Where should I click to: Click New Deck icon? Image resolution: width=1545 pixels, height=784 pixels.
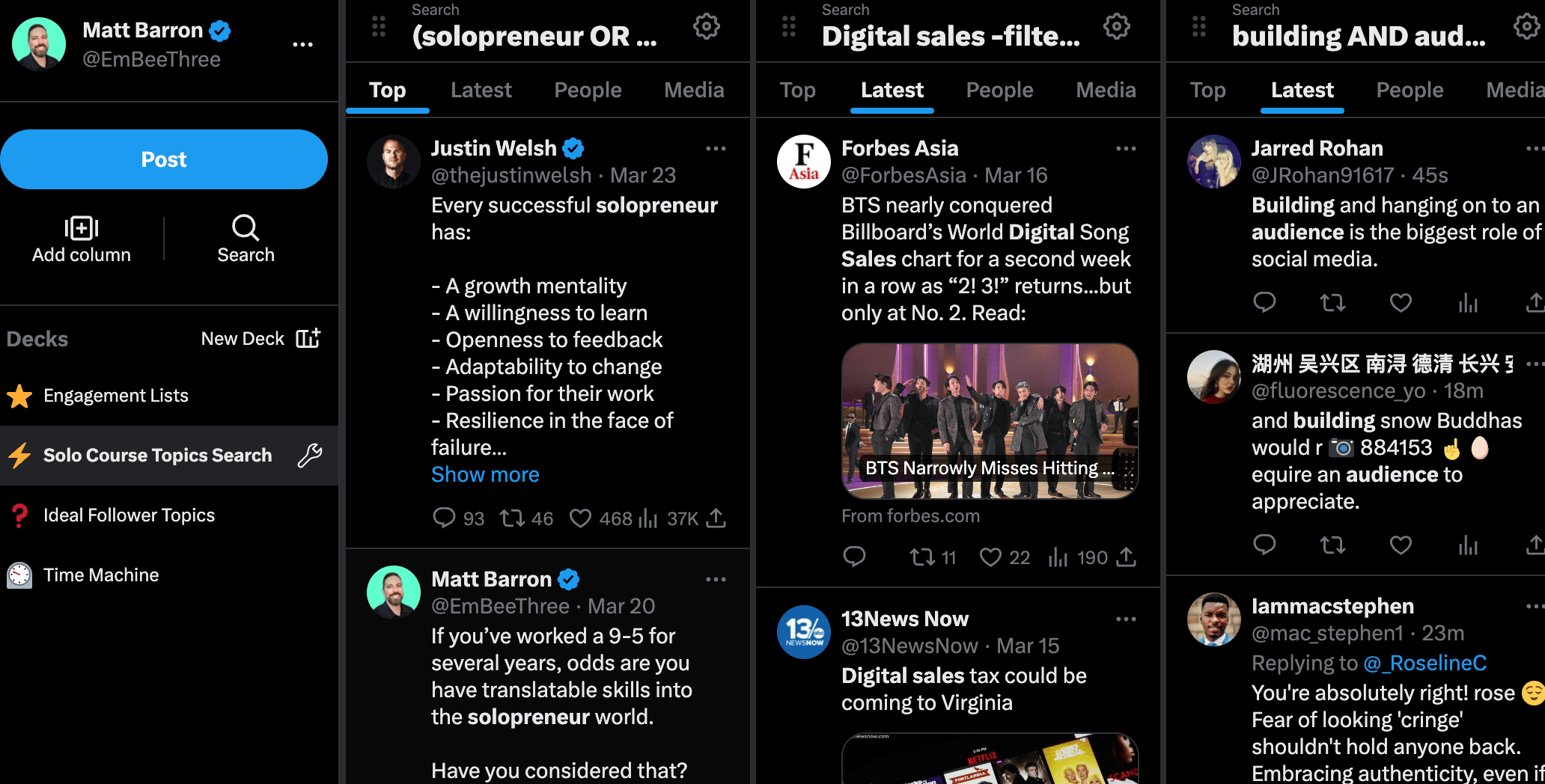tap(308, 338)
